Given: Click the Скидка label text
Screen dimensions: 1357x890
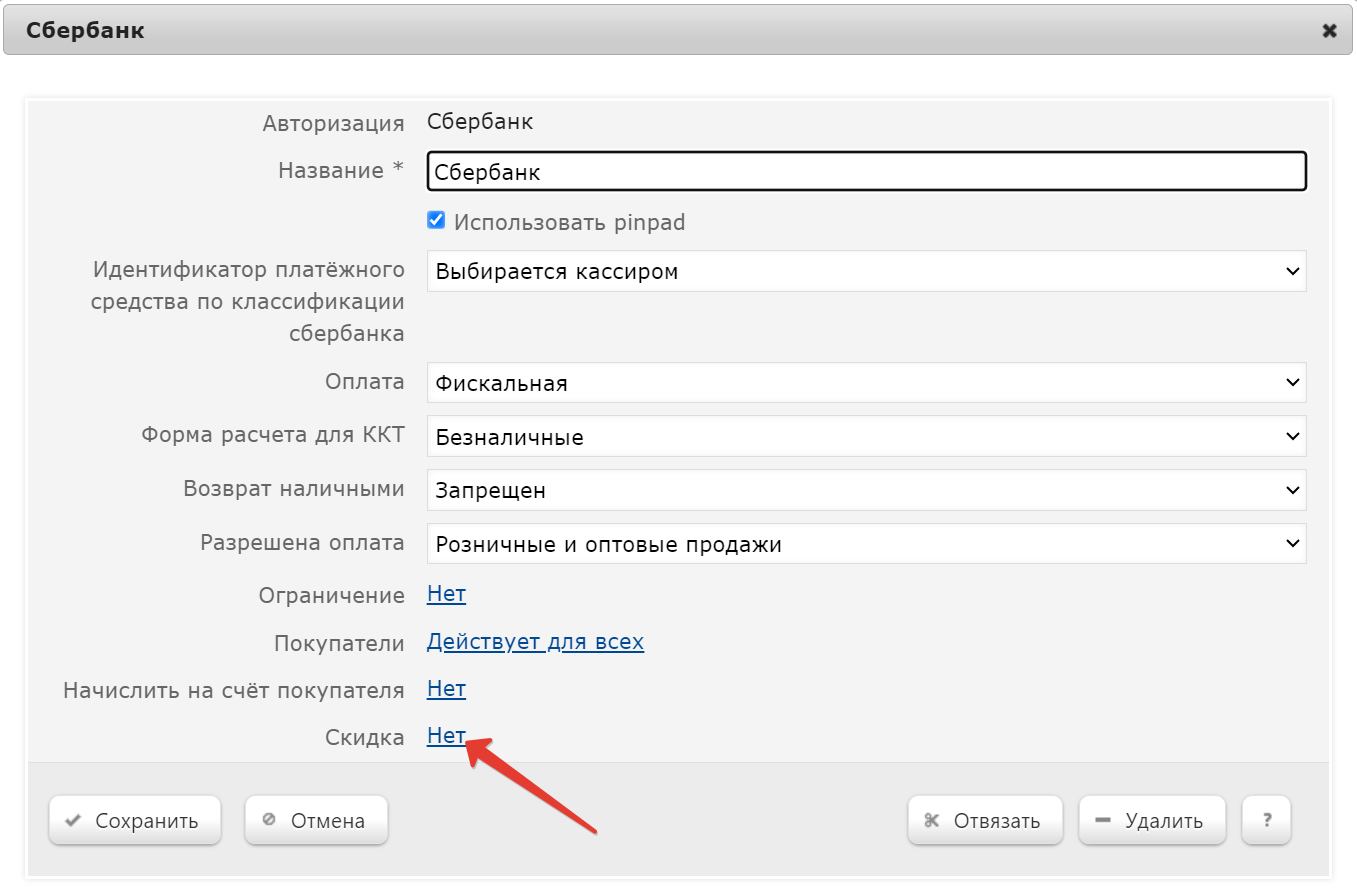Looking at the screenshot, I should point(365,737).
